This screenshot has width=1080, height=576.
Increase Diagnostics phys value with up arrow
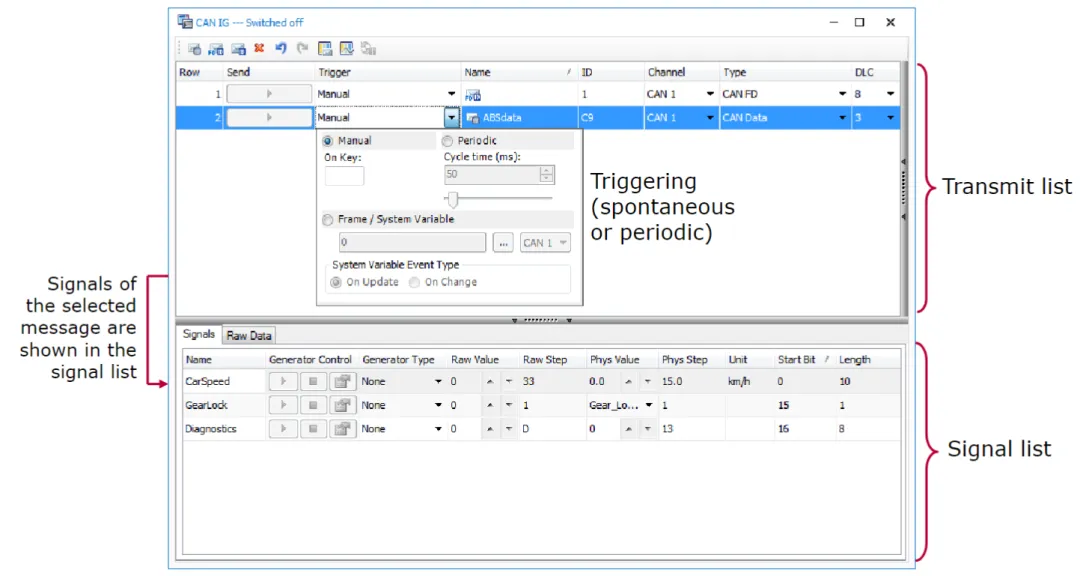(x=628, y=429)
